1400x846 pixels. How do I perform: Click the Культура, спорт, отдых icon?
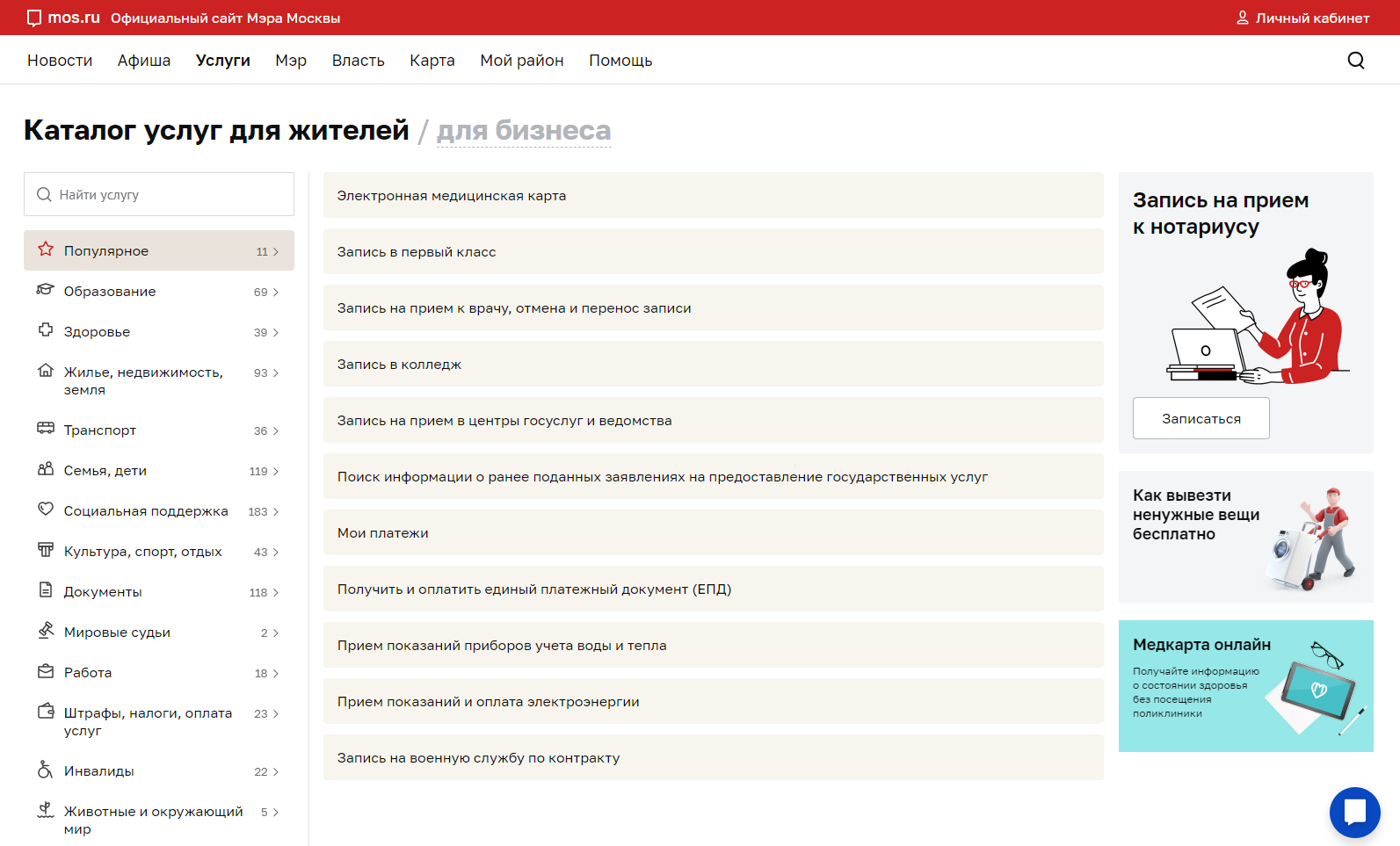click(x=46, y=550)
